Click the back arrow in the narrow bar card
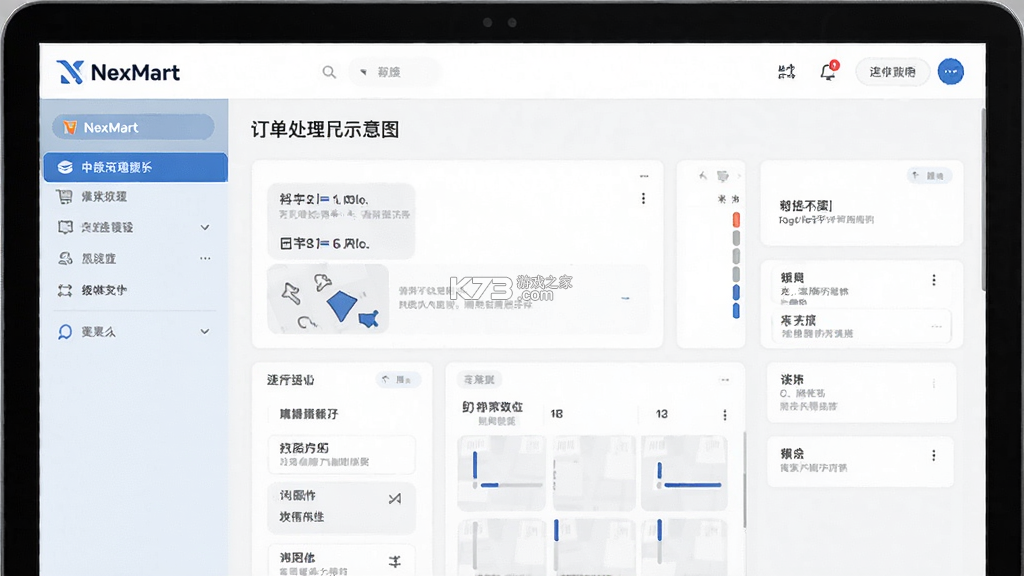1024x576 pixels. (x=703, y=176)
